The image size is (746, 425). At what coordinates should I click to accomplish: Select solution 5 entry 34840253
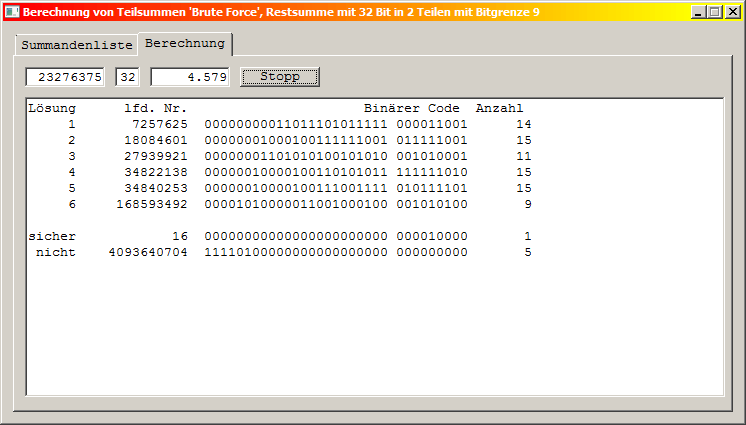click(153, 188)
